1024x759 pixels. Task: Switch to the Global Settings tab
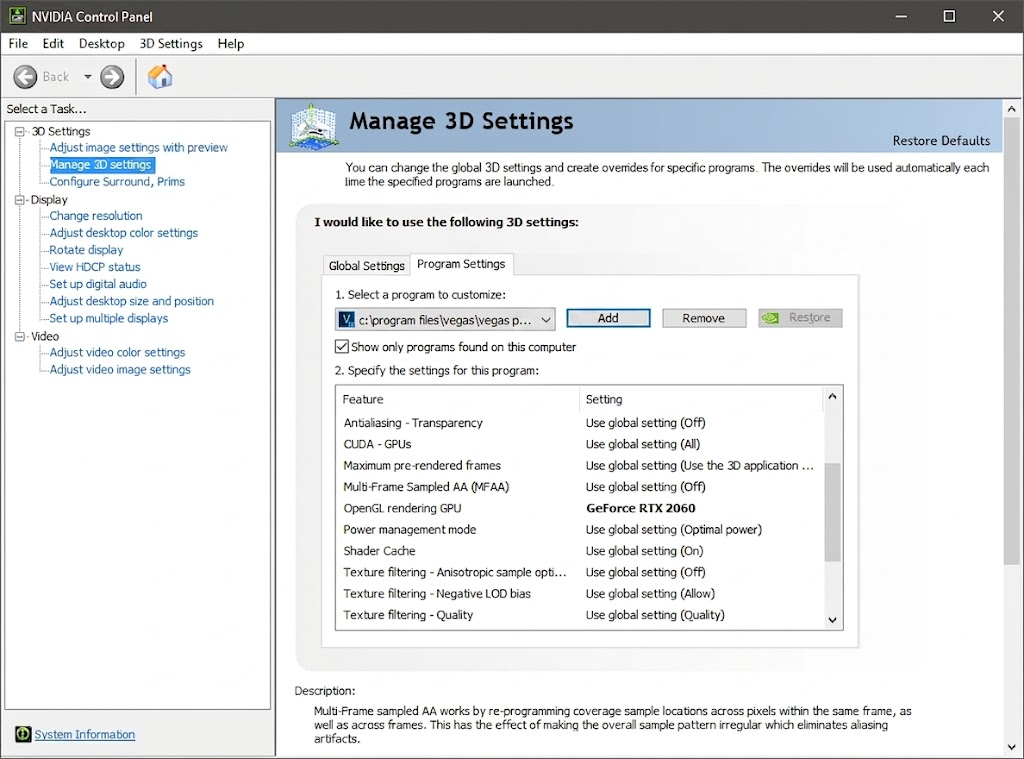366,265
